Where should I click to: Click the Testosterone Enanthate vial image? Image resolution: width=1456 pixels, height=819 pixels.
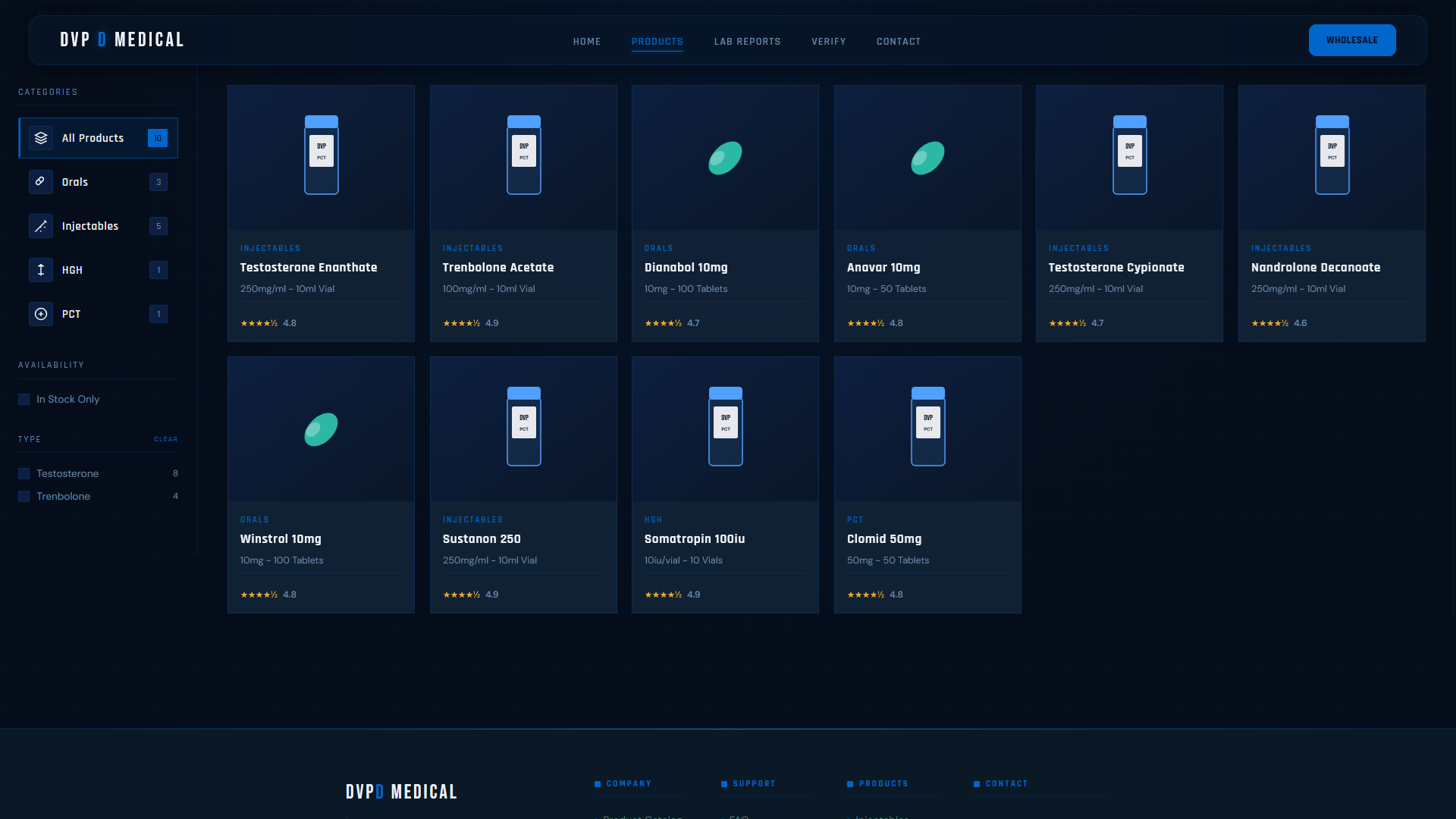[x=322, y=155]
